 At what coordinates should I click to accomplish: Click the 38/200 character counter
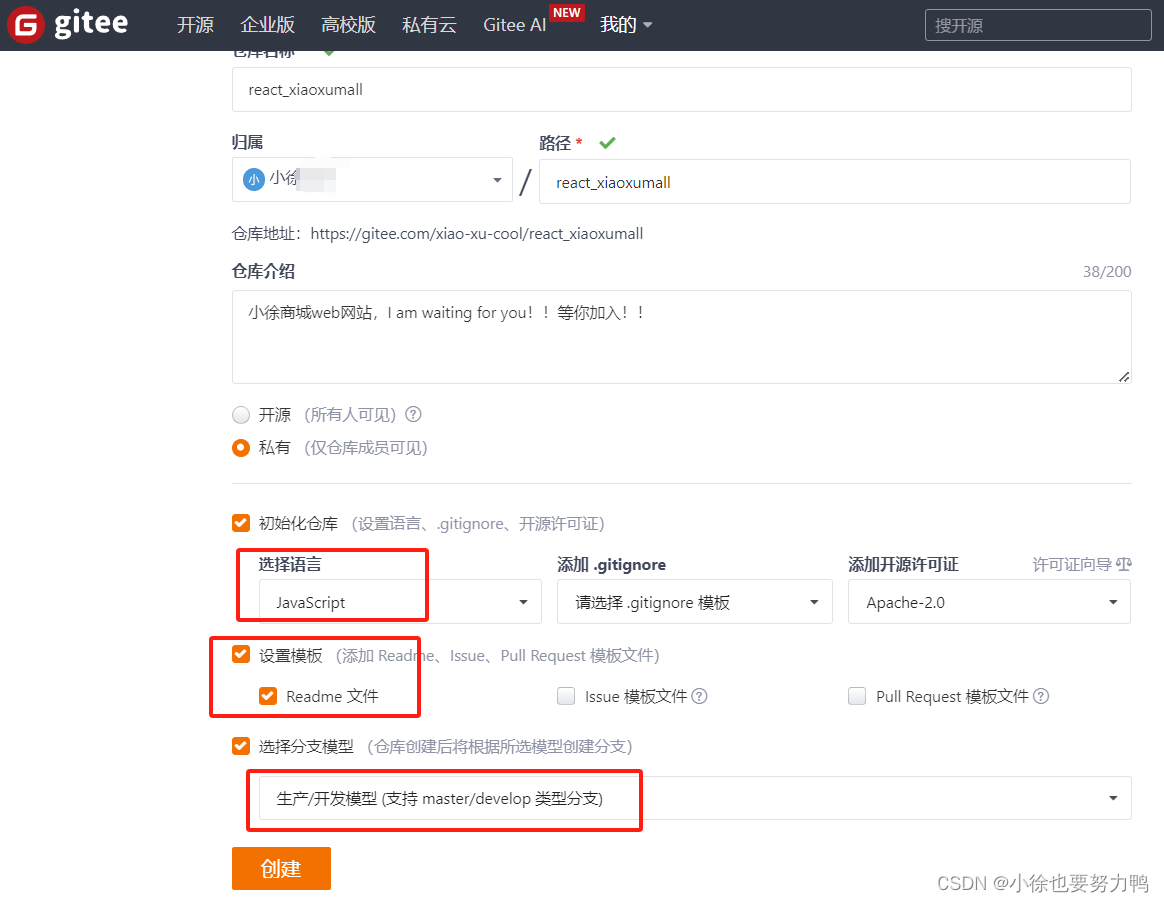(x=1107, y=272)
